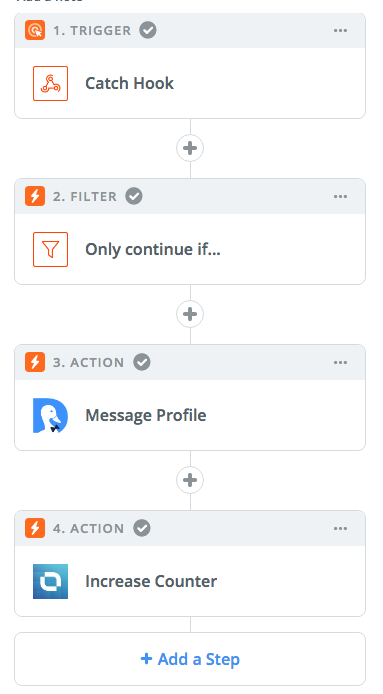383x694 pixels.
Task: Click the lightning badge on 4. Action
Action: pos(35,528)
